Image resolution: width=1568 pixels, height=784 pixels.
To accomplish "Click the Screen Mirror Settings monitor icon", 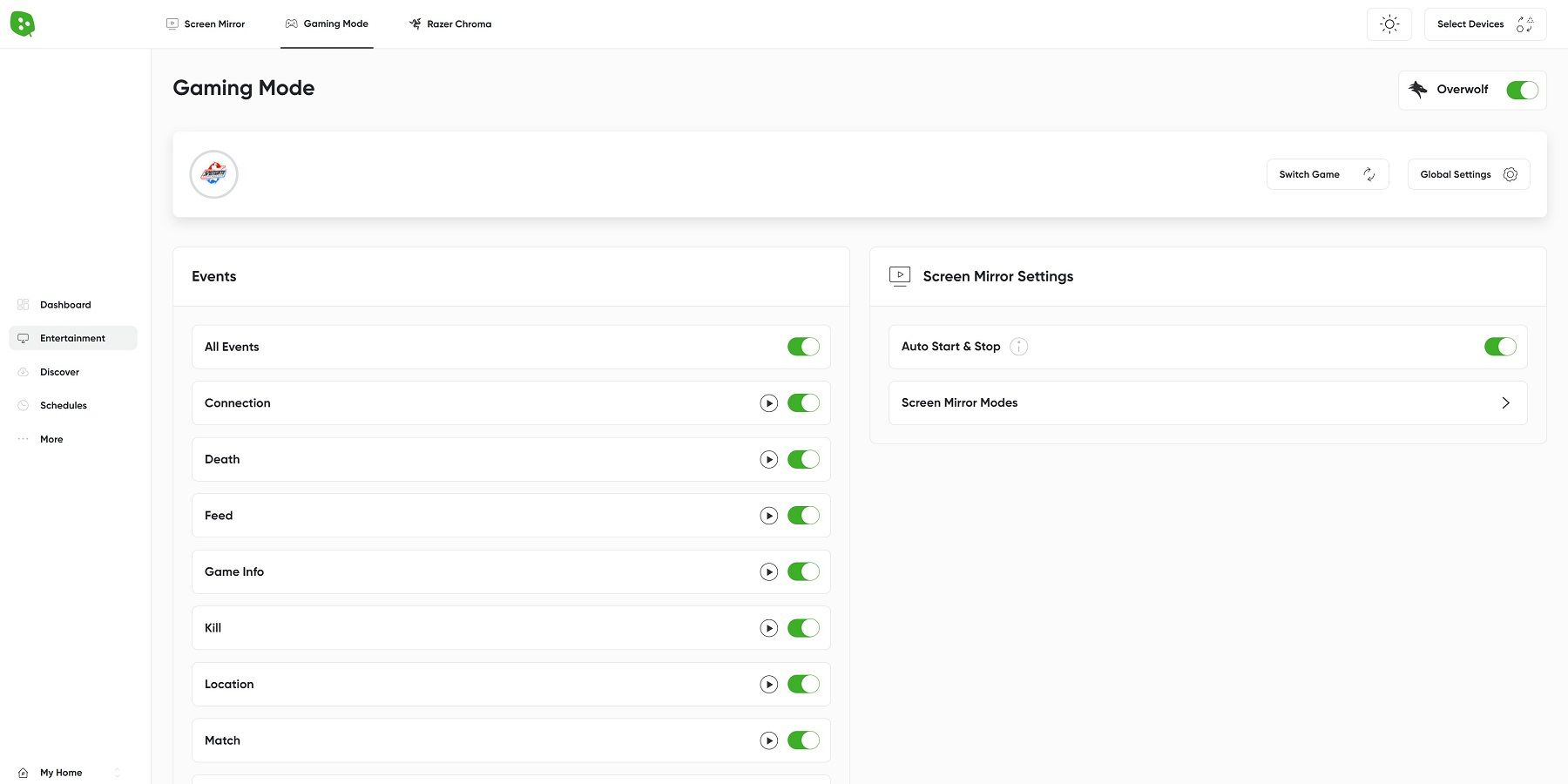I will click(900, 276).
